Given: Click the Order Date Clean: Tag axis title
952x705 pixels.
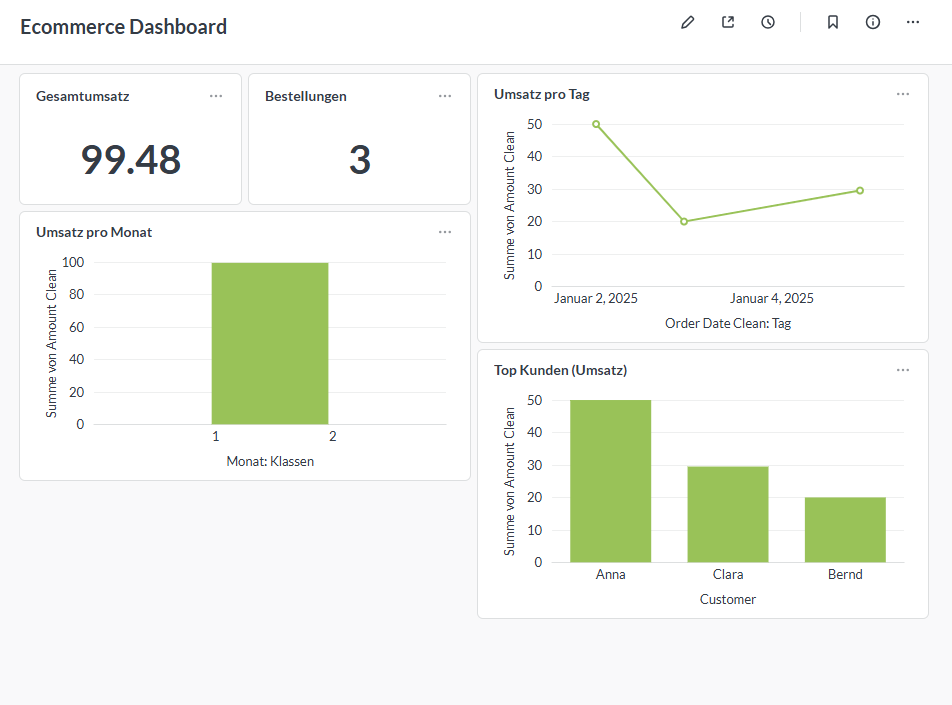Looking at the screenshot, I should point(728,323).
